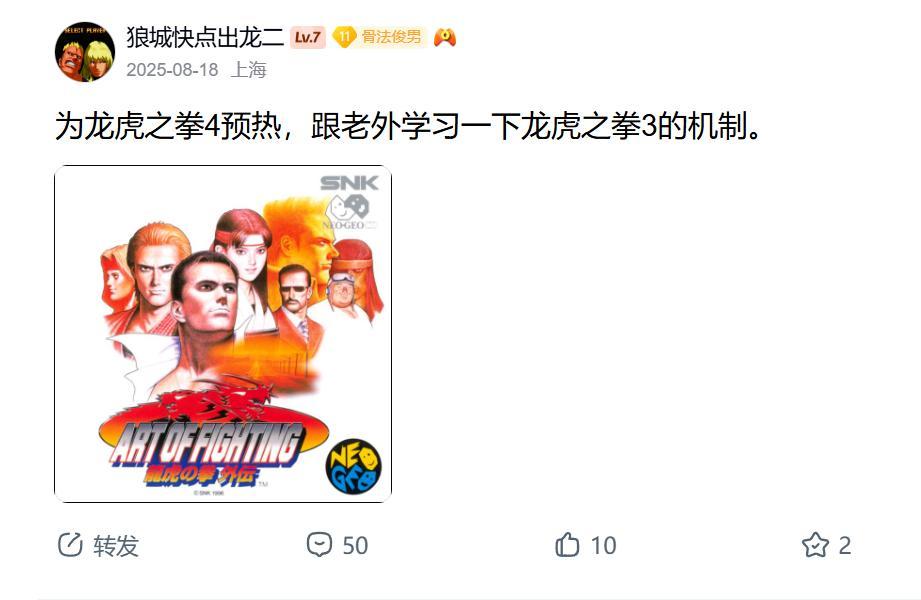Open comments via the speech bubble icon

[x=320, y=545]
